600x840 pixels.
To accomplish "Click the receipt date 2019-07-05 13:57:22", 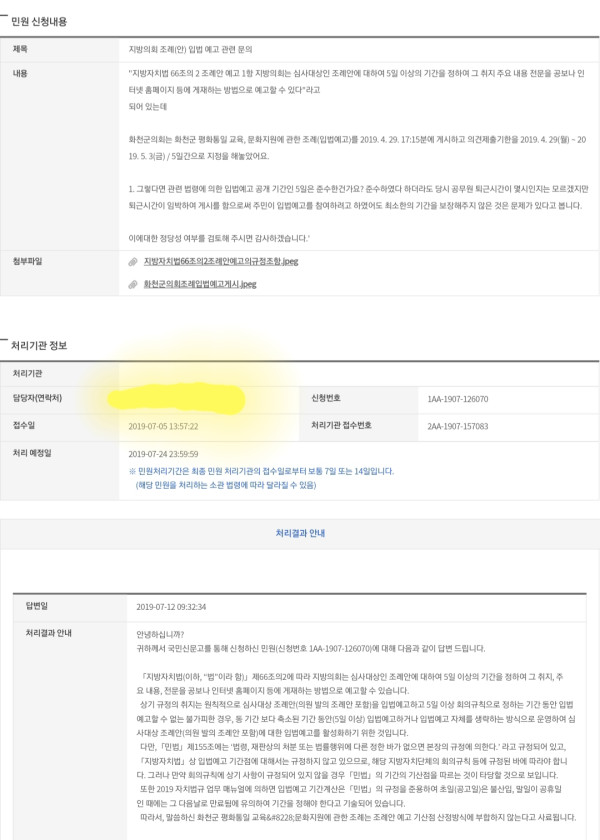I will click(163, 426).
